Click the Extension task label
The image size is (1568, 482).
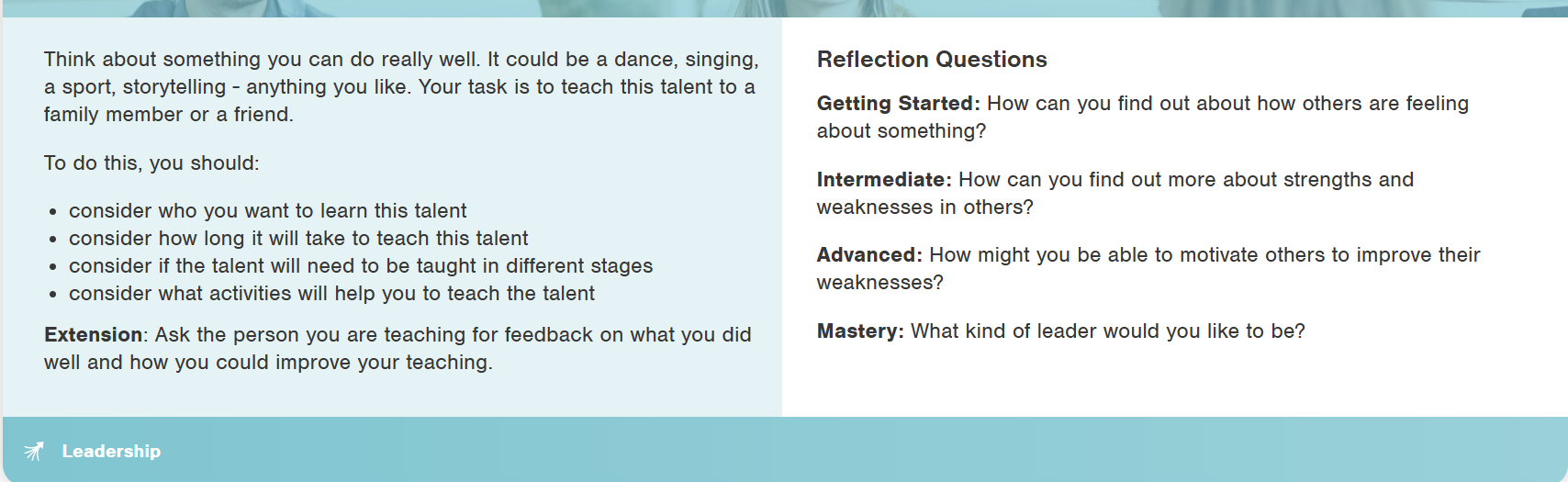pyautogui.click(x=95, y=335)
